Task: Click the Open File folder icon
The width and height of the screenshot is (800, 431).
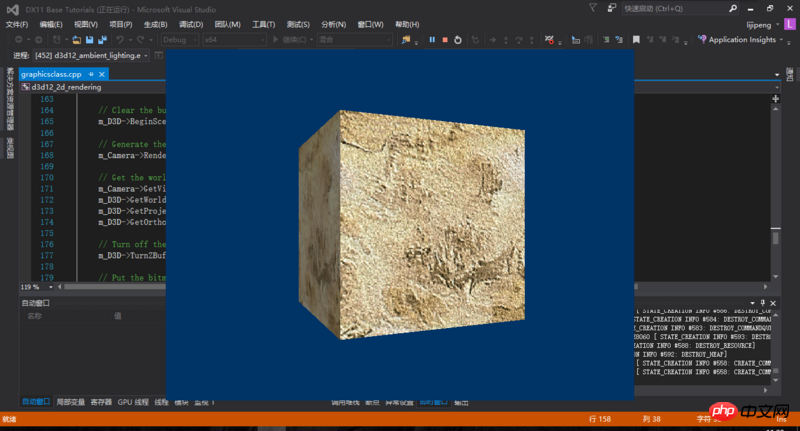Action: (x=75, y=40)
